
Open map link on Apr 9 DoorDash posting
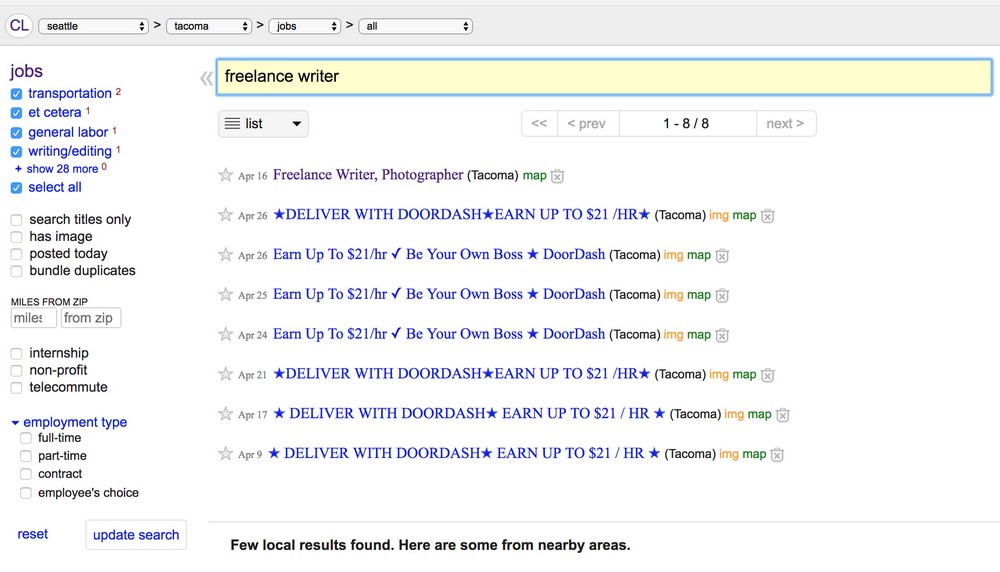754,454
